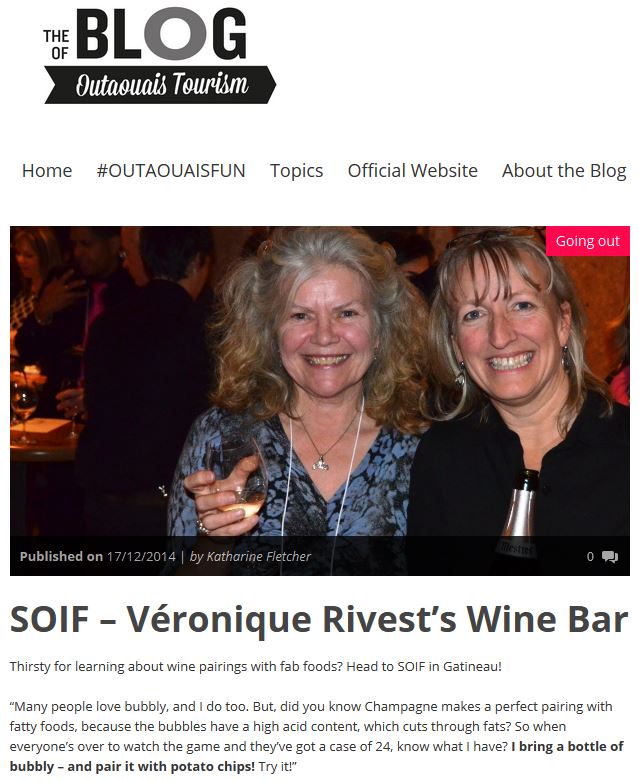Click the word BLOG in the header
The image size is (639, 781).
pos(161,33)
